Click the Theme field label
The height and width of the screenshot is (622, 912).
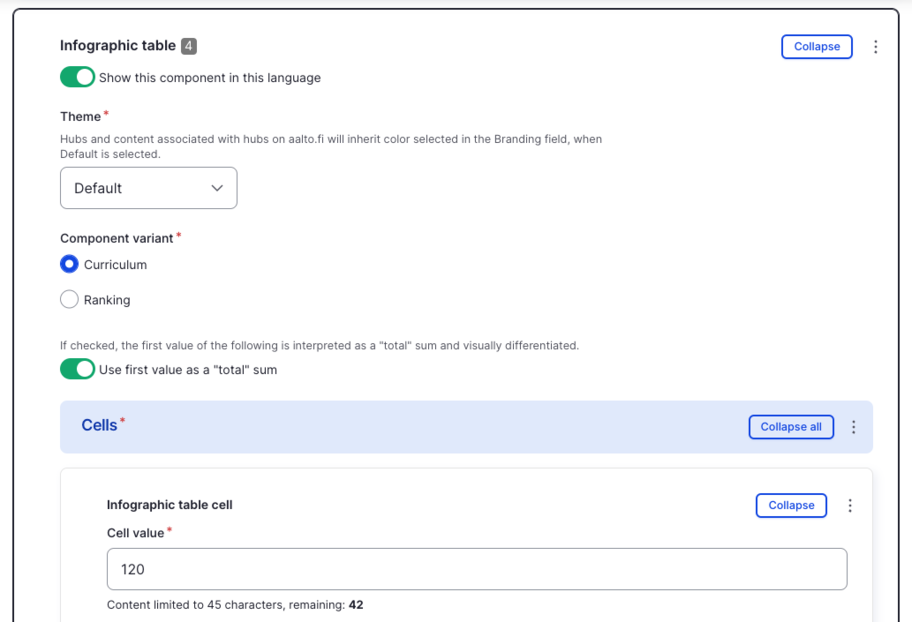click(80, 117)
